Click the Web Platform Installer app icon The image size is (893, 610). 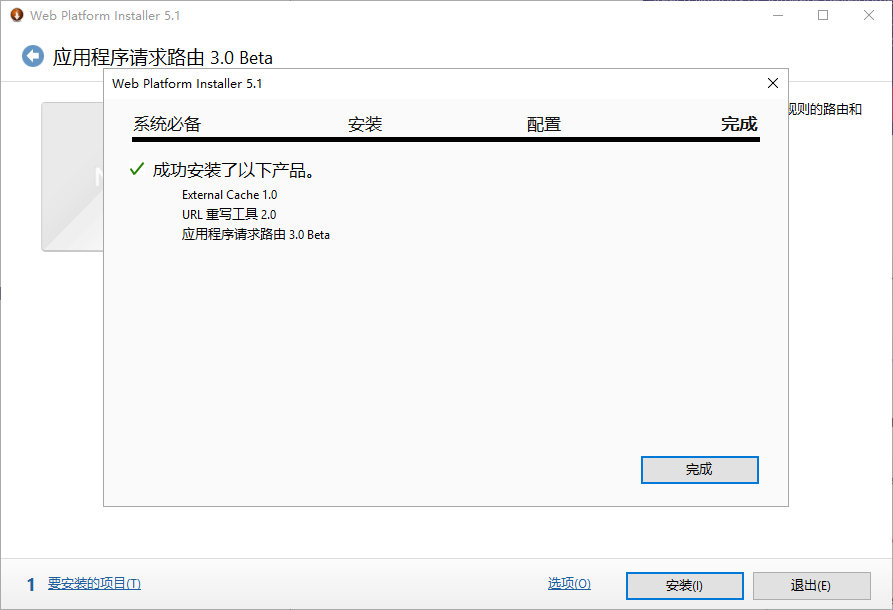[17, 15]
